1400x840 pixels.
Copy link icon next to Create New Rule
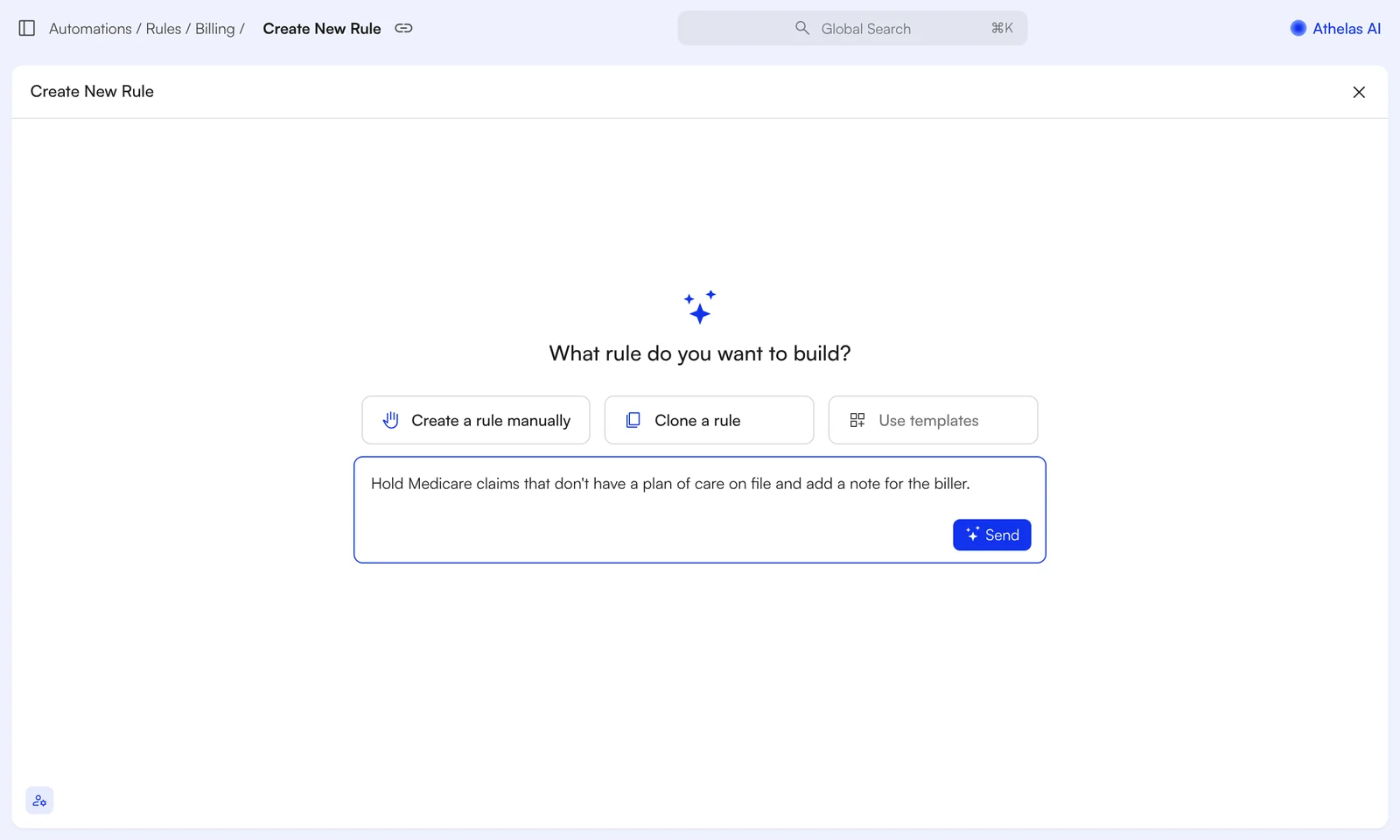(403, 28)
